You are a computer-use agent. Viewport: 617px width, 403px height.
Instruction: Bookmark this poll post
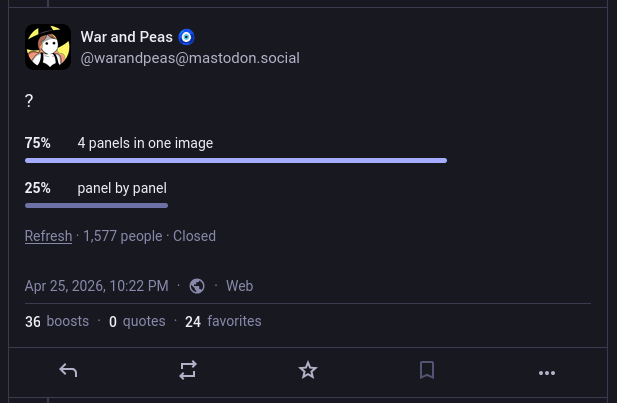[x=427, y=371]
